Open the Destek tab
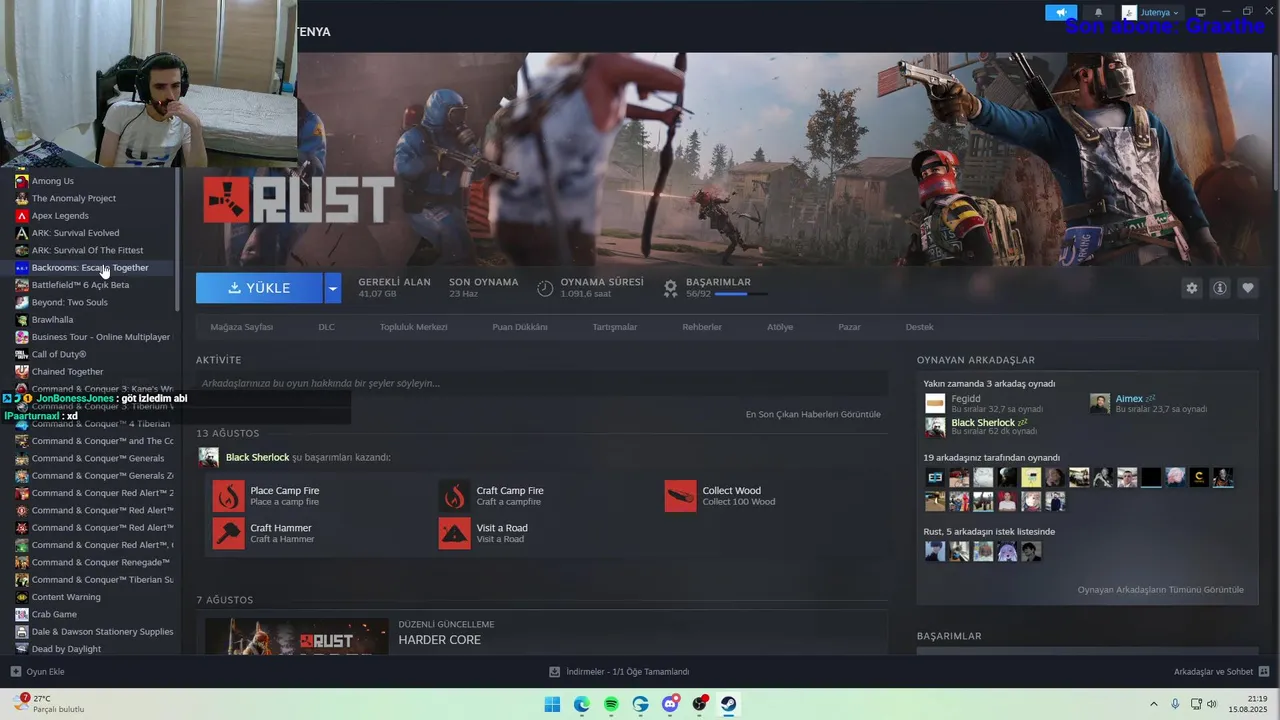Viewport: 1280px width, 720px height. (x=919, y=327)
